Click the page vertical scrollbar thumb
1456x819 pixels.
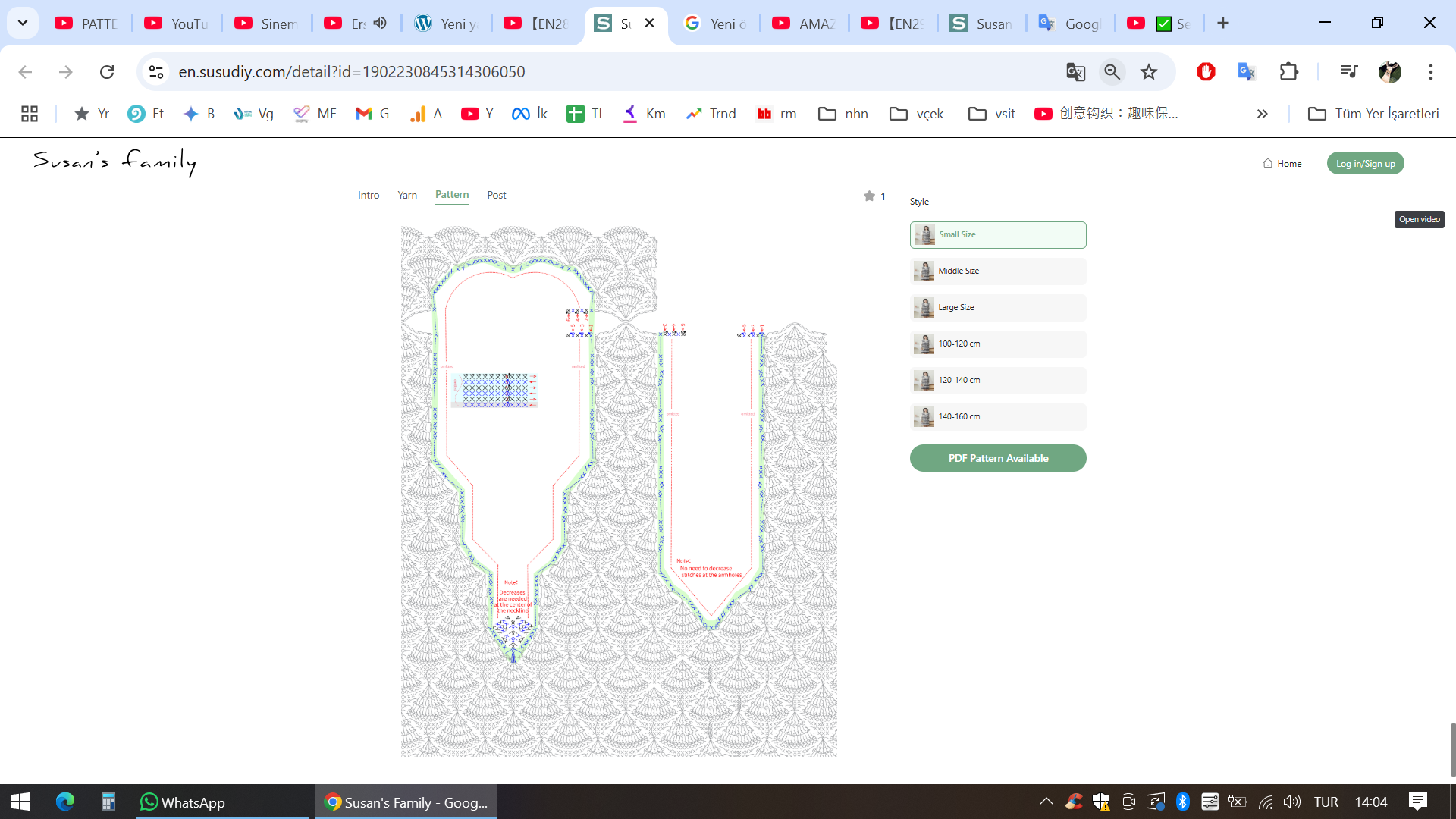1452,749
